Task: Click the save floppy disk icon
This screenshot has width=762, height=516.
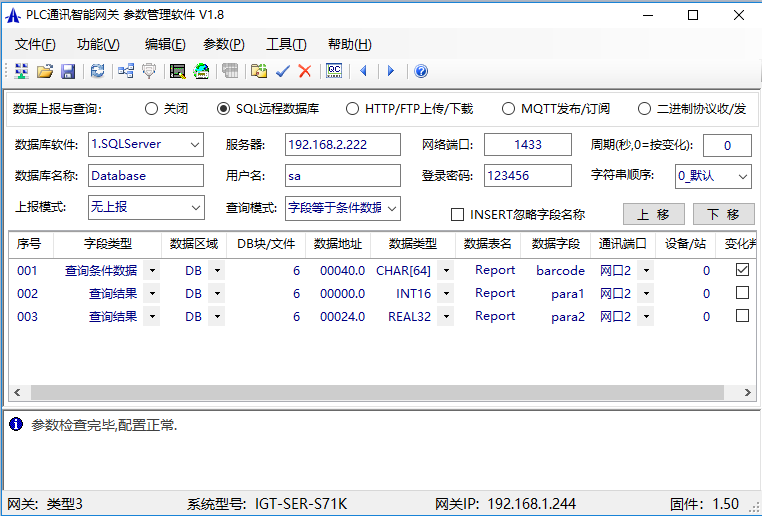Action: click(x=68, y=71)
